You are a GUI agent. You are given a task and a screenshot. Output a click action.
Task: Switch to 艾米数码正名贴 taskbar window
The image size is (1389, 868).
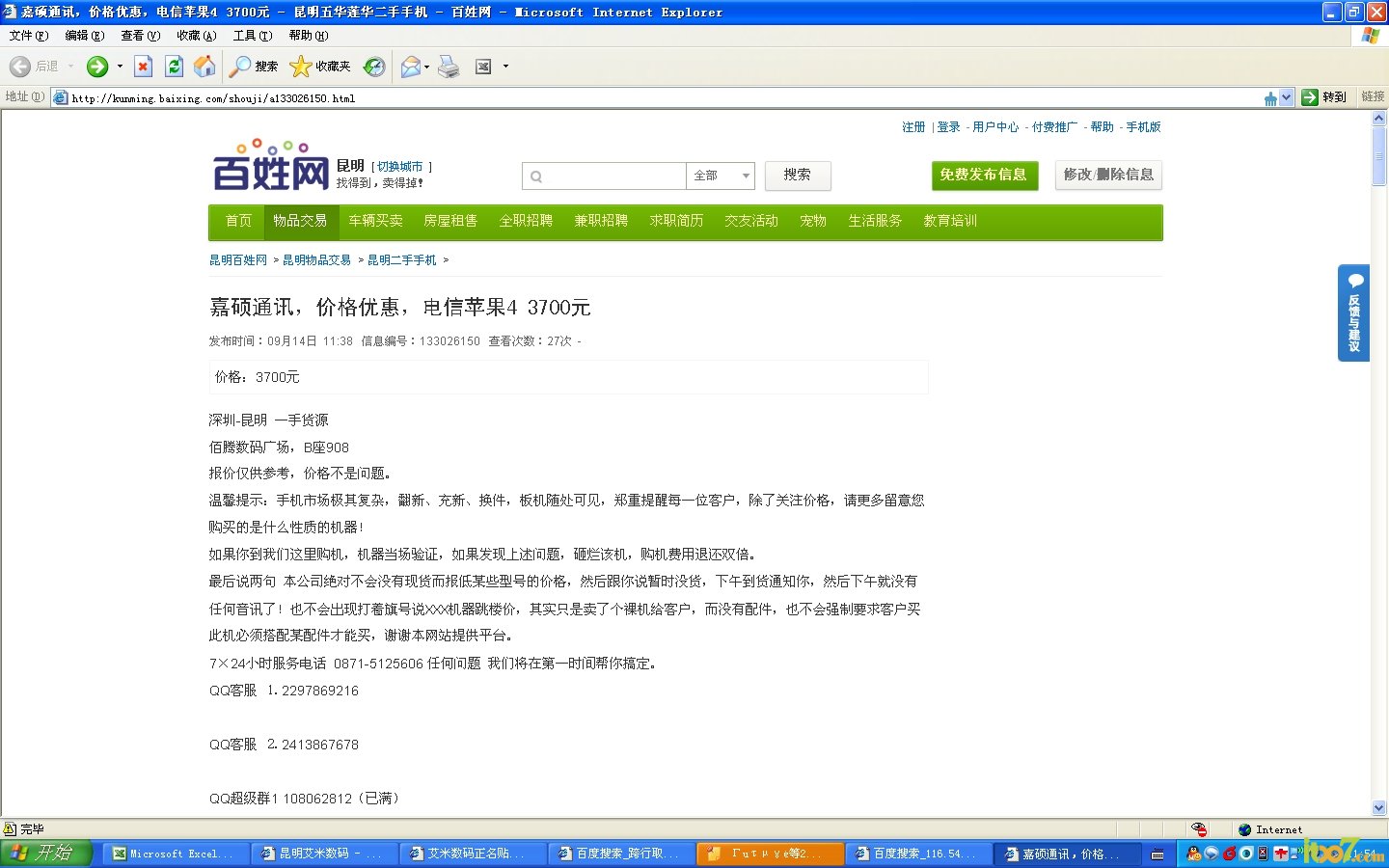coord(472,854)
